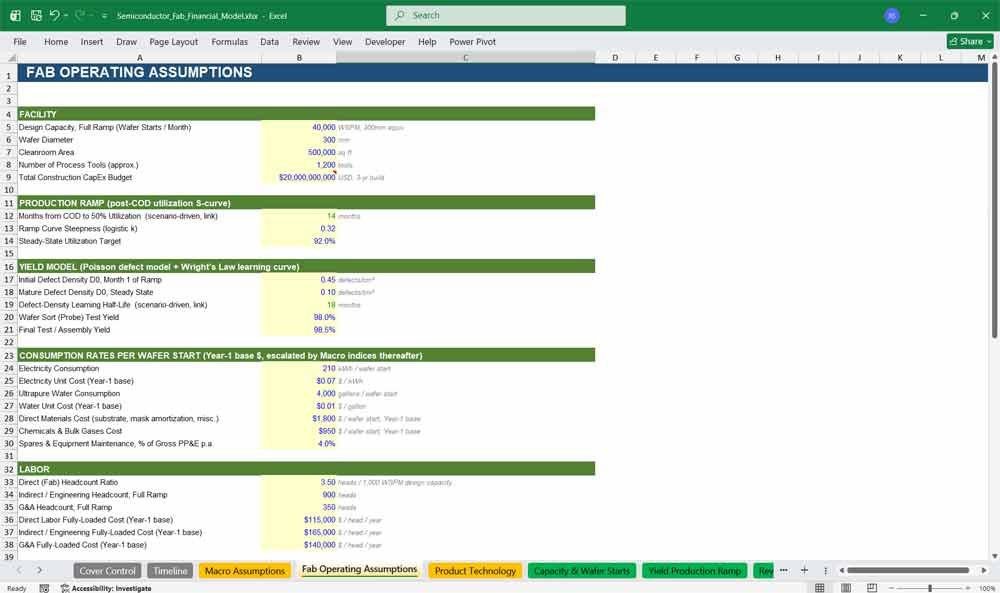Viewport: 1000px width, 593px height.
Task: Click the horizontal scrollbar right arrow
Action: point(984,570)
